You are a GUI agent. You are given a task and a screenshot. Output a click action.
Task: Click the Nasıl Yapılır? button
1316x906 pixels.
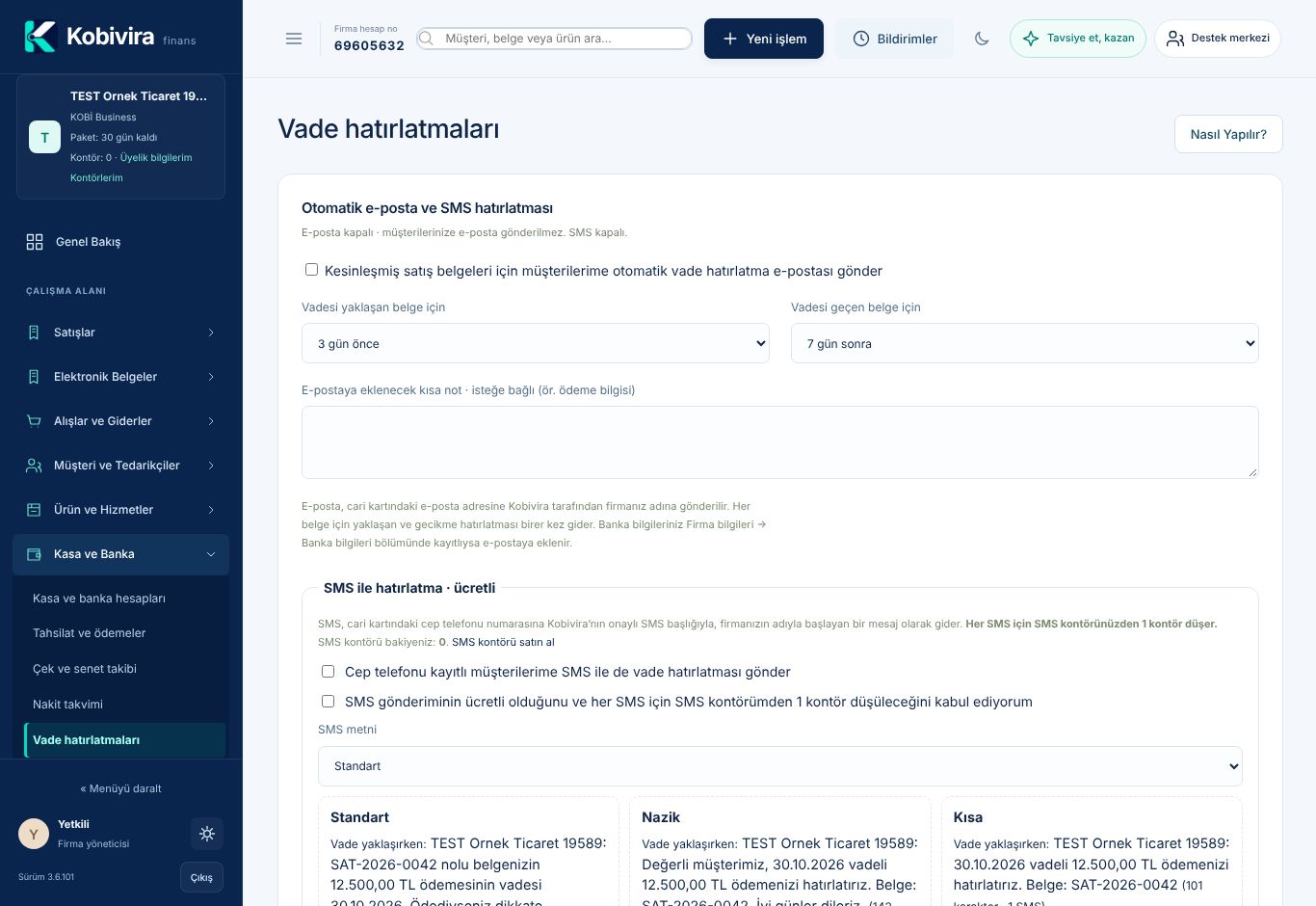[1228, 134]
